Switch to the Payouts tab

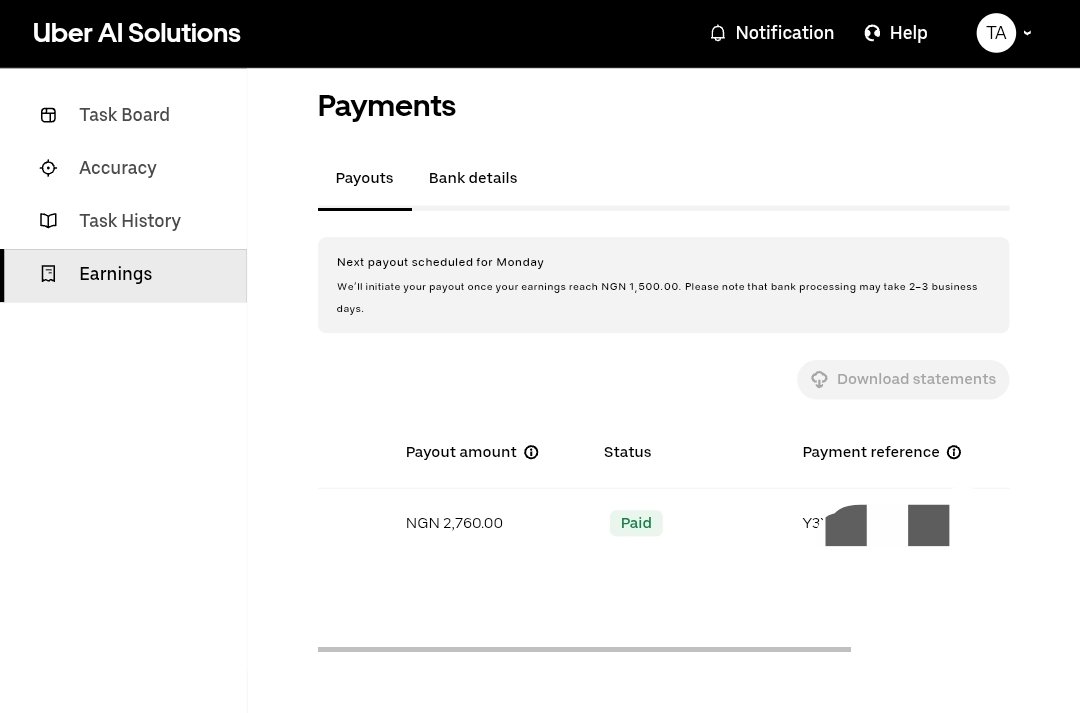tap(364, 178)
